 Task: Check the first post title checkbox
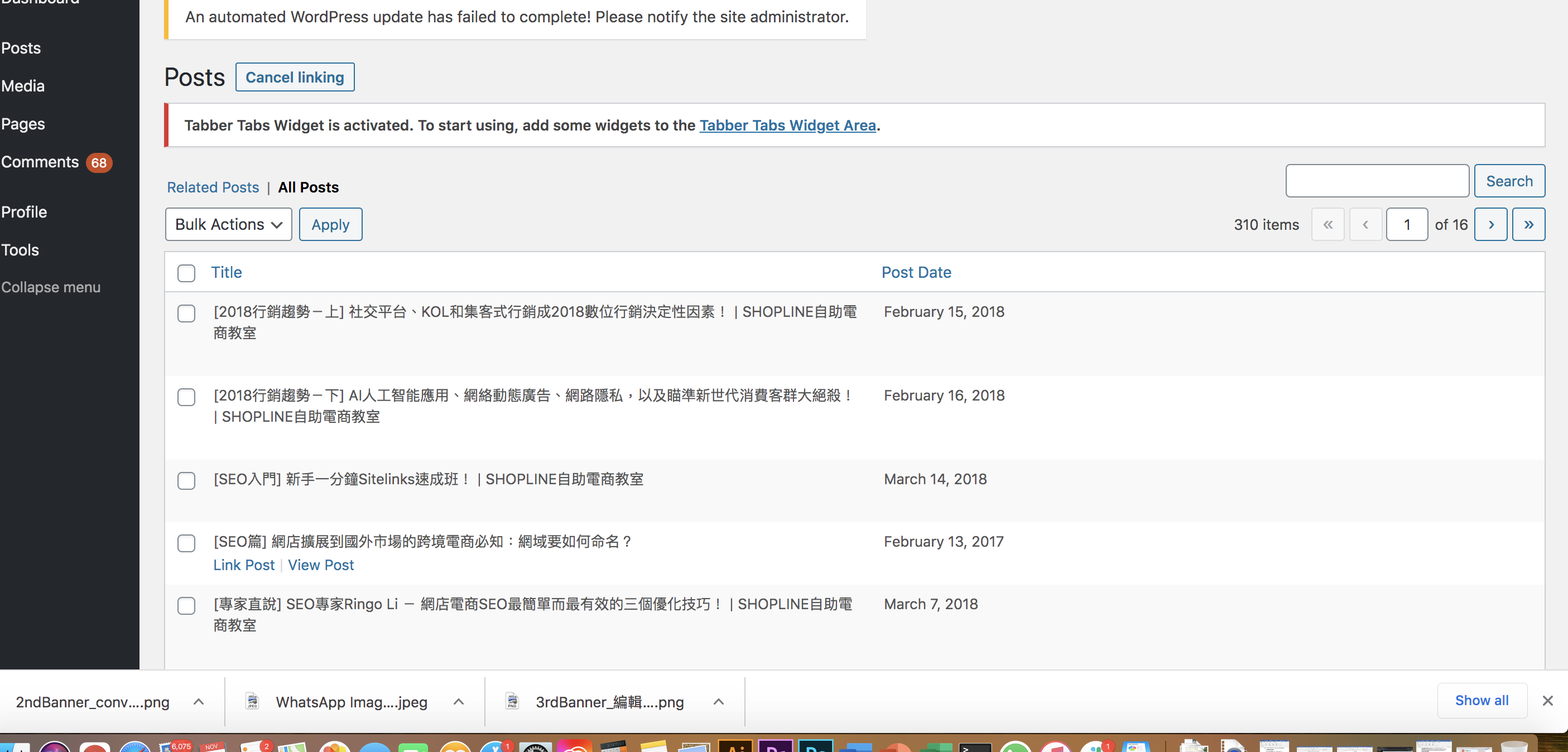(x=186, y=312)
